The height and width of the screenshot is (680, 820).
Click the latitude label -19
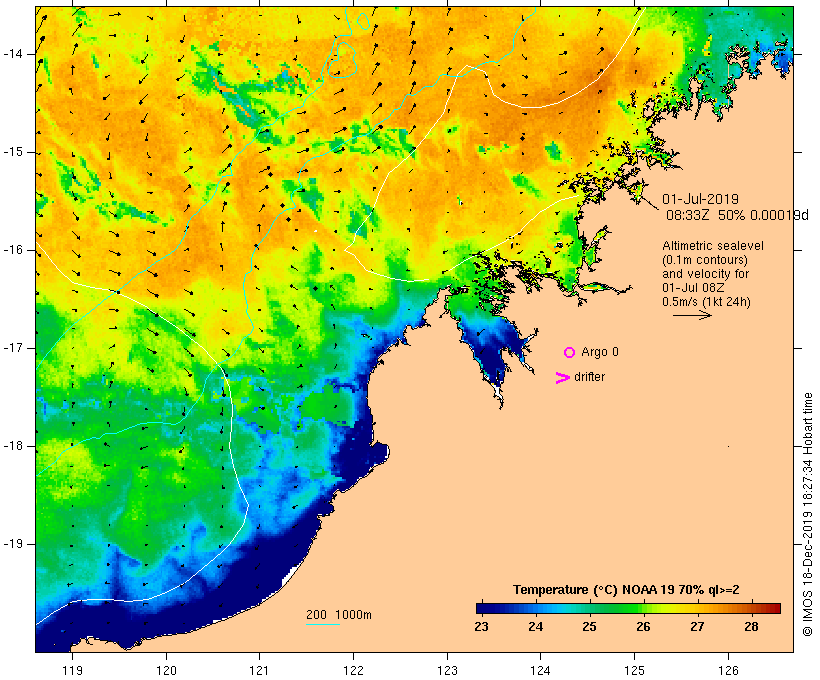click(x=13, y=544)
